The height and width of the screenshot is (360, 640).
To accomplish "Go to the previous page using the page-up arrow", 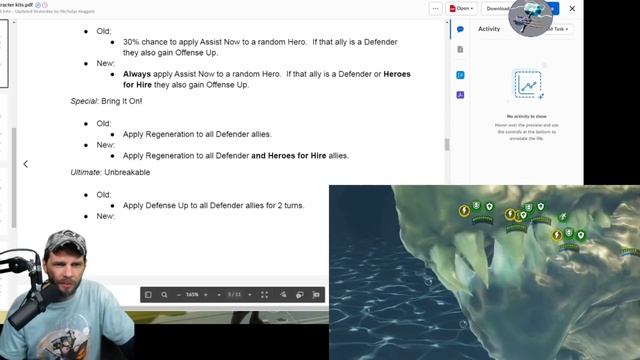I will (219, 295).
